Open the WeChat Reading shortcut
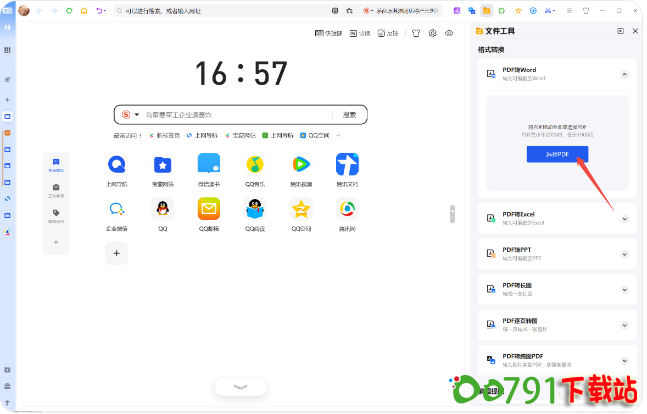 click(208, 164)
